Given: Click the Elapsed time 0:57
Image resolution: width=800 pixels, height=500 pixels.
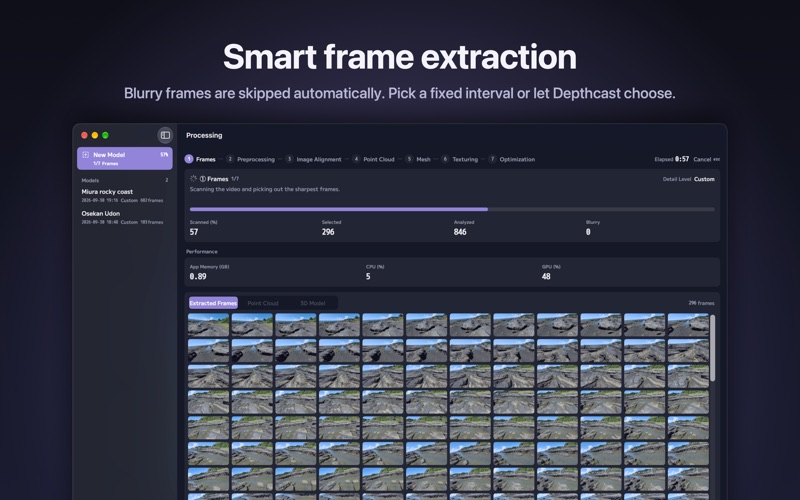Looking at the screenshot, I should click(682, 159).
